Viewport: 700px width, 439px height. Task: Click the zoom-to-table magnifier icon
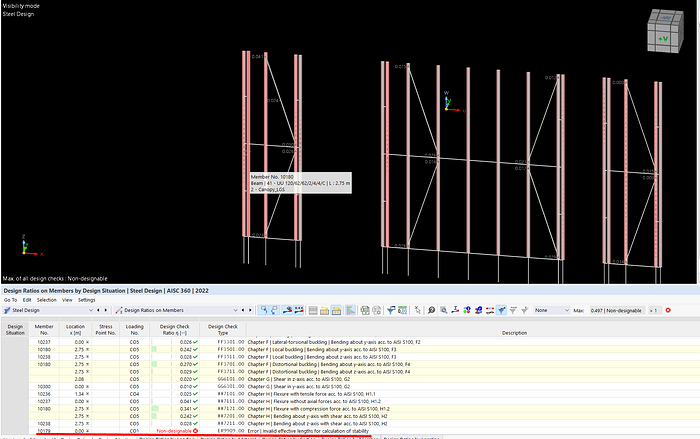tap(444, 310)
